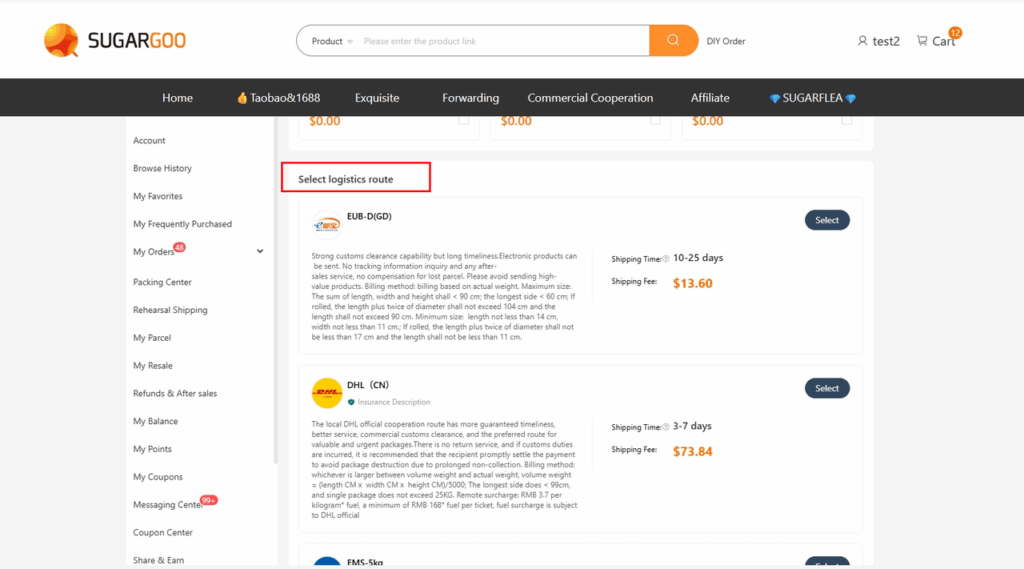This screenshot has height=569, width=1024.
Task: Click the Shipping Time info icon for DHL
Action: click(x=665, y=427)
